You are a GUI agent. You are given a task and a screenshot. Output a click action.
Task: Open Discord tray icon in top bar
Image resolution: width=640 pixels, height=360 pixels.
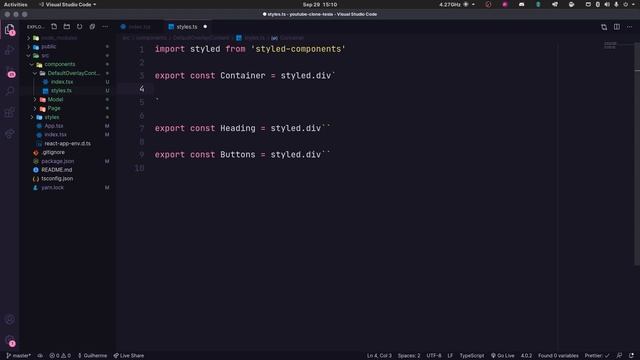click(522, 4)
